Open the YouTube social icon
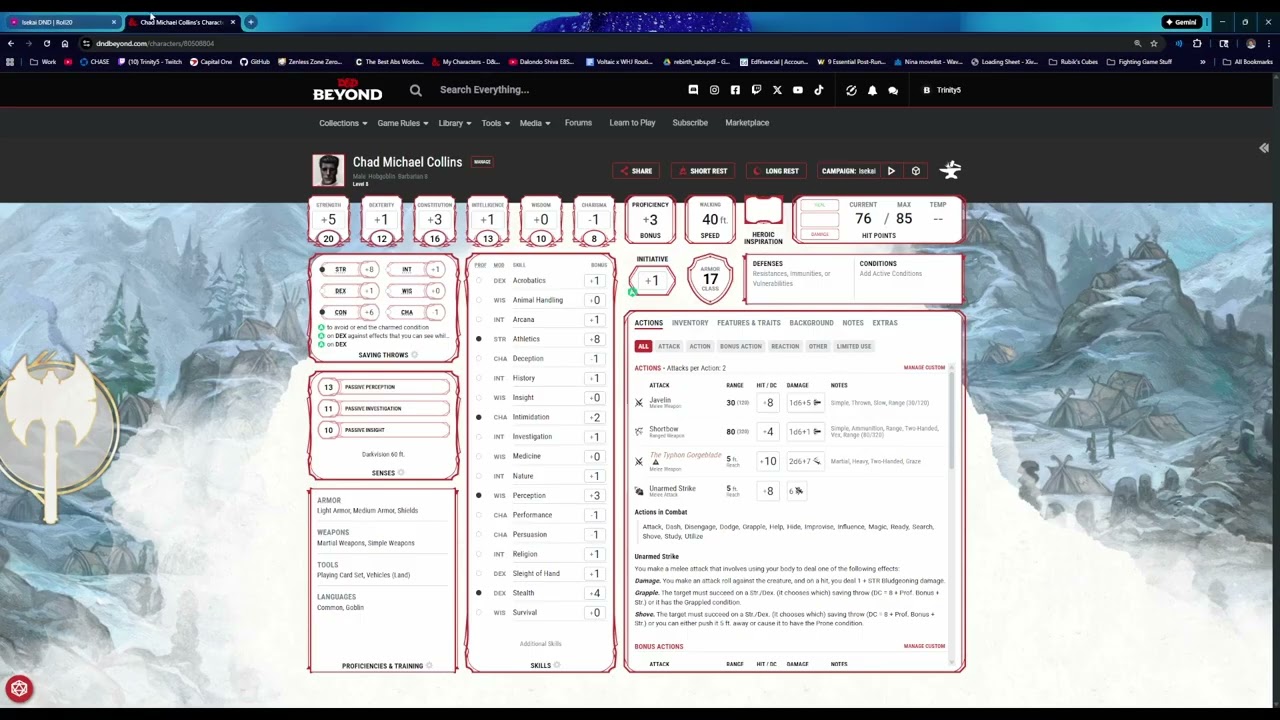The height and width of the screenshot is (720, 1280). click(x=798, y=90)
